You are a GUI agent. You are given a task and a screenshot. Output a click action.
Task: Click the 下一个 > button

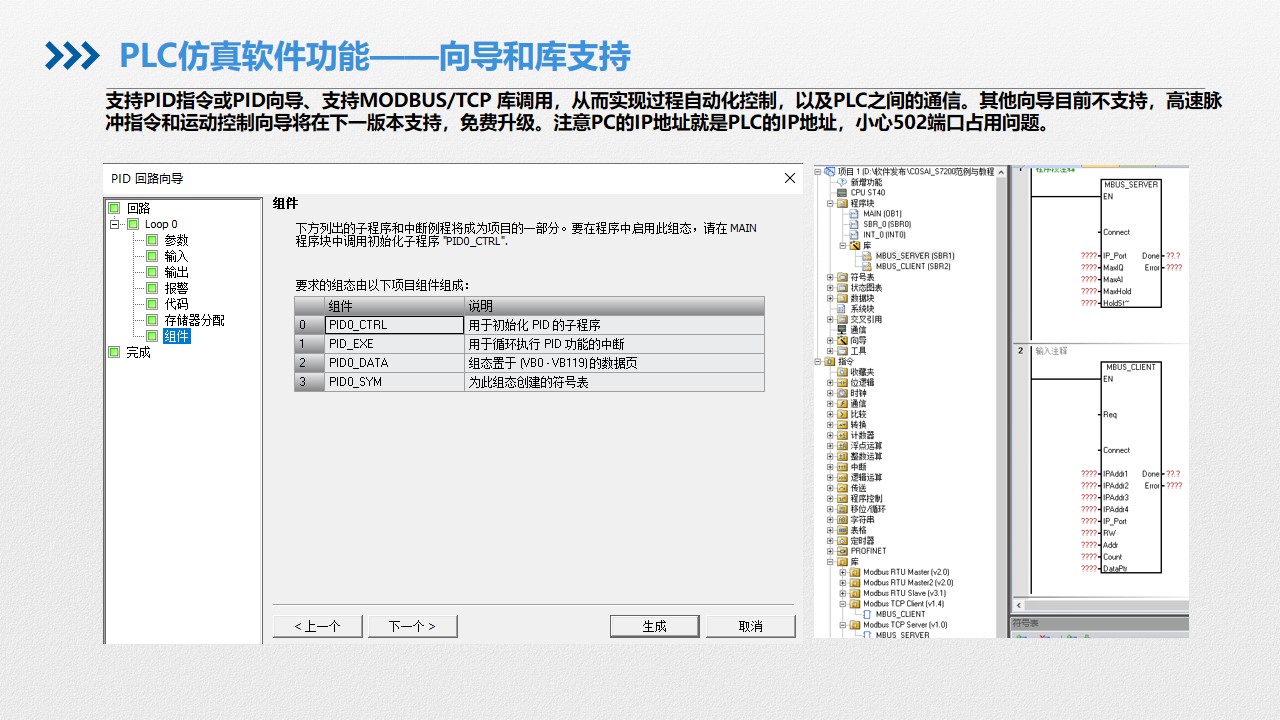[x=413, y=626]
